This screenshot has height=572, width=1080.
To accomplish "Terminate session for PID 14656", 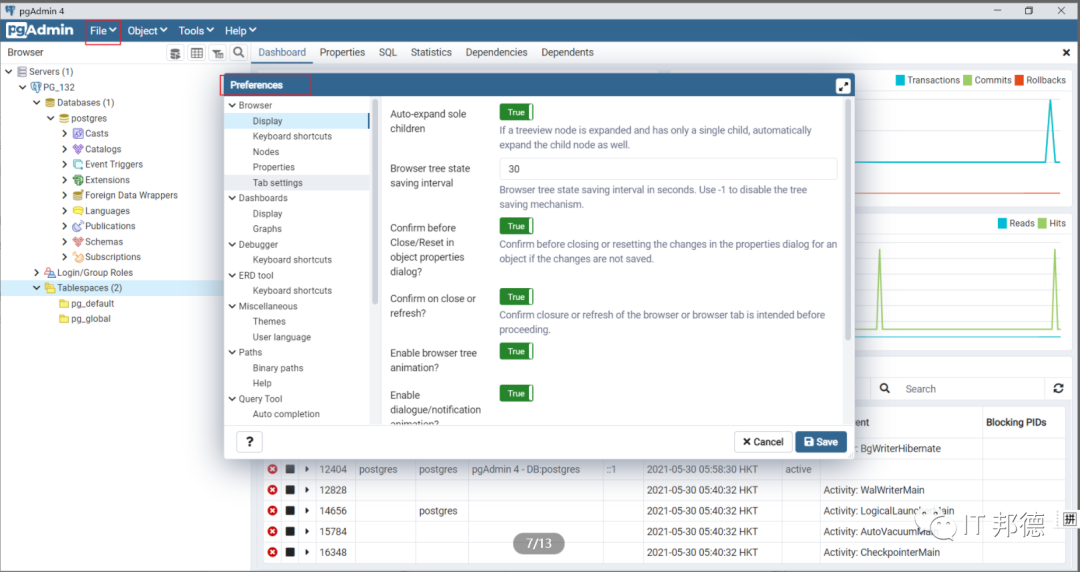I will (x=273, y=511).
